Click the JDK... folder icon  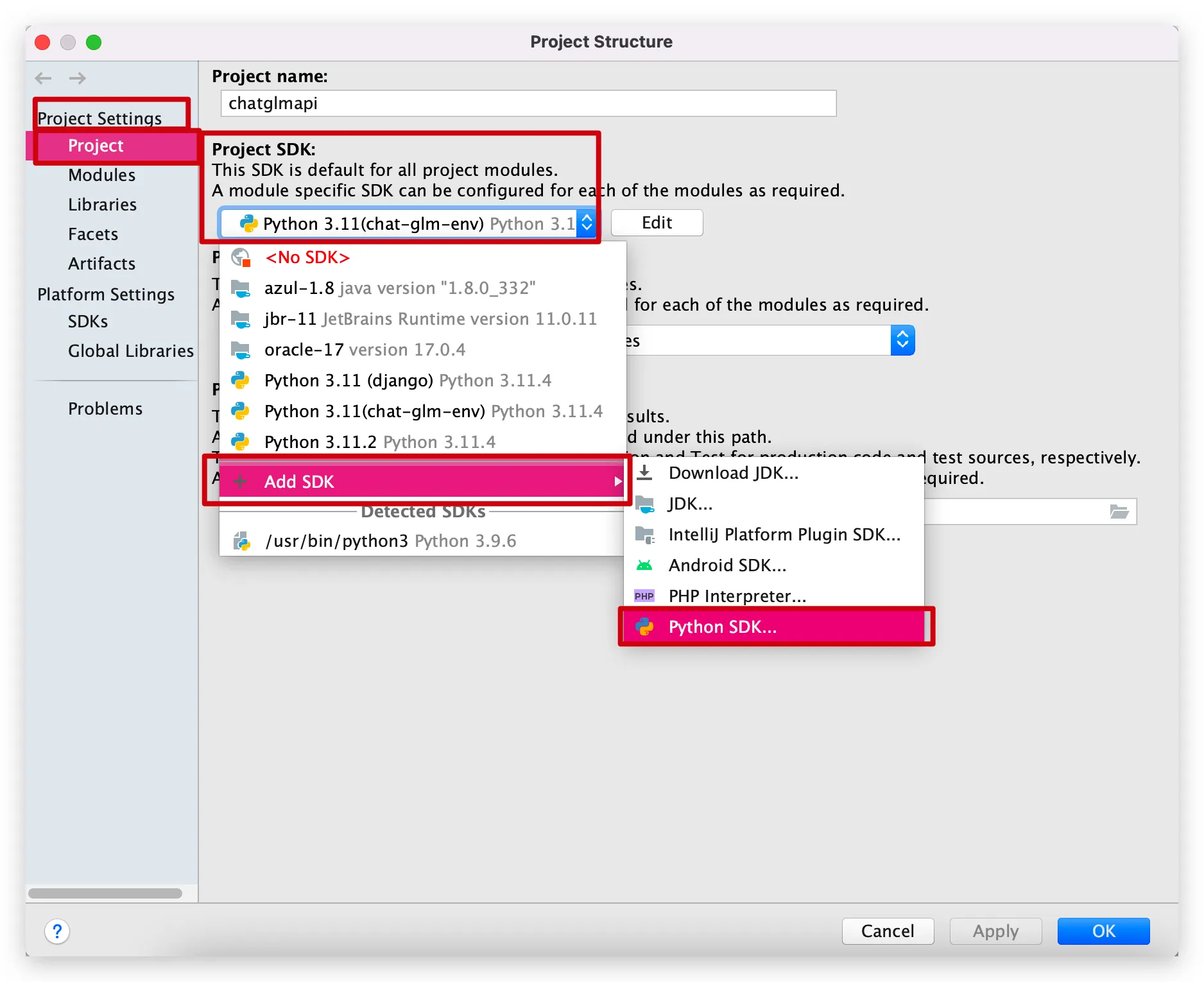coord(644,504)
